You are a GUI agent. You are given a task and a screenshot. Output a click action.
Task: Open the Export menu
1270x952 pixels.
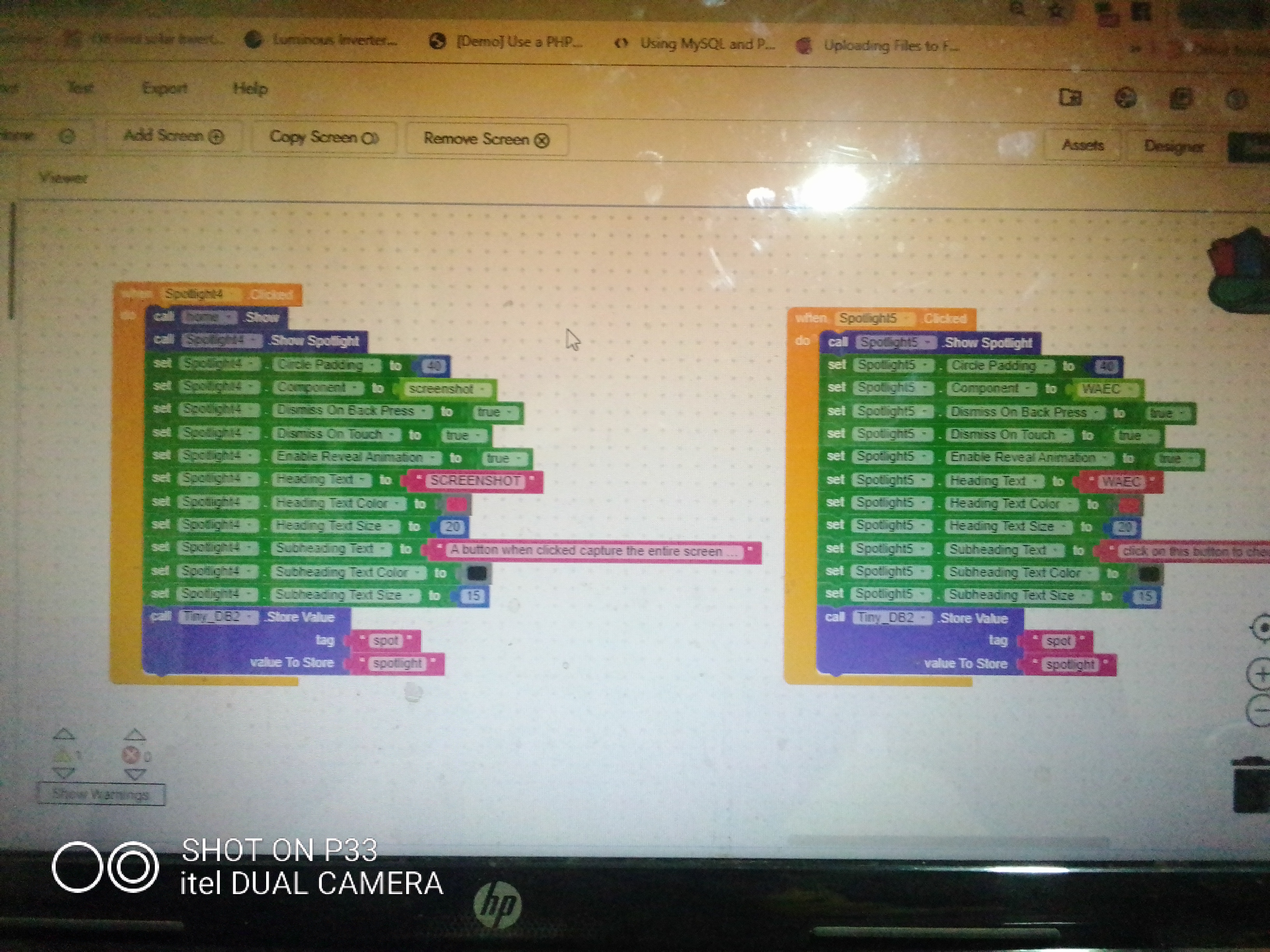tap(165, 88)
